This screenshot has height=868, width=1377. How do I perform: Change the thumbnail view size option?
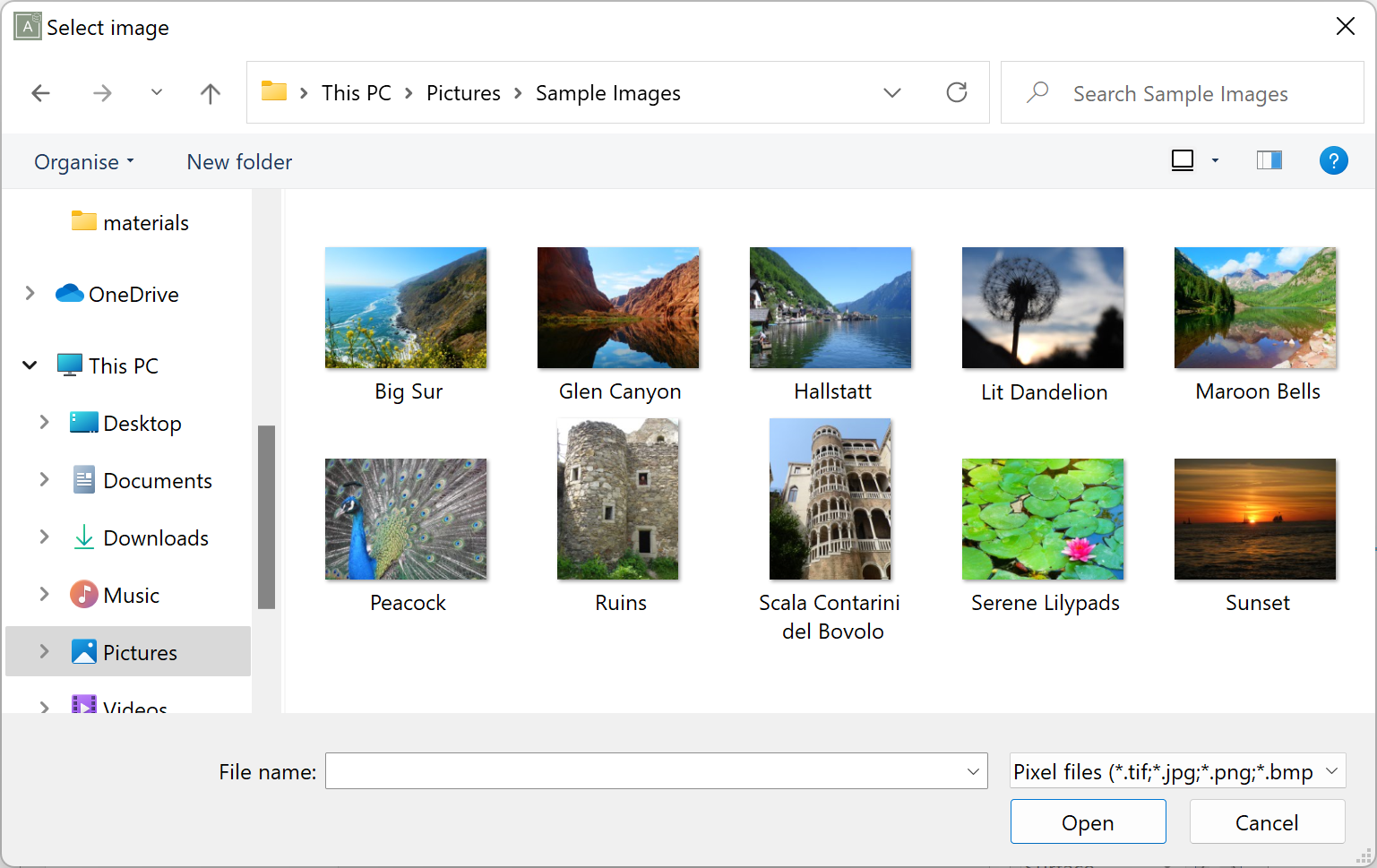[x=1216, y=160]
